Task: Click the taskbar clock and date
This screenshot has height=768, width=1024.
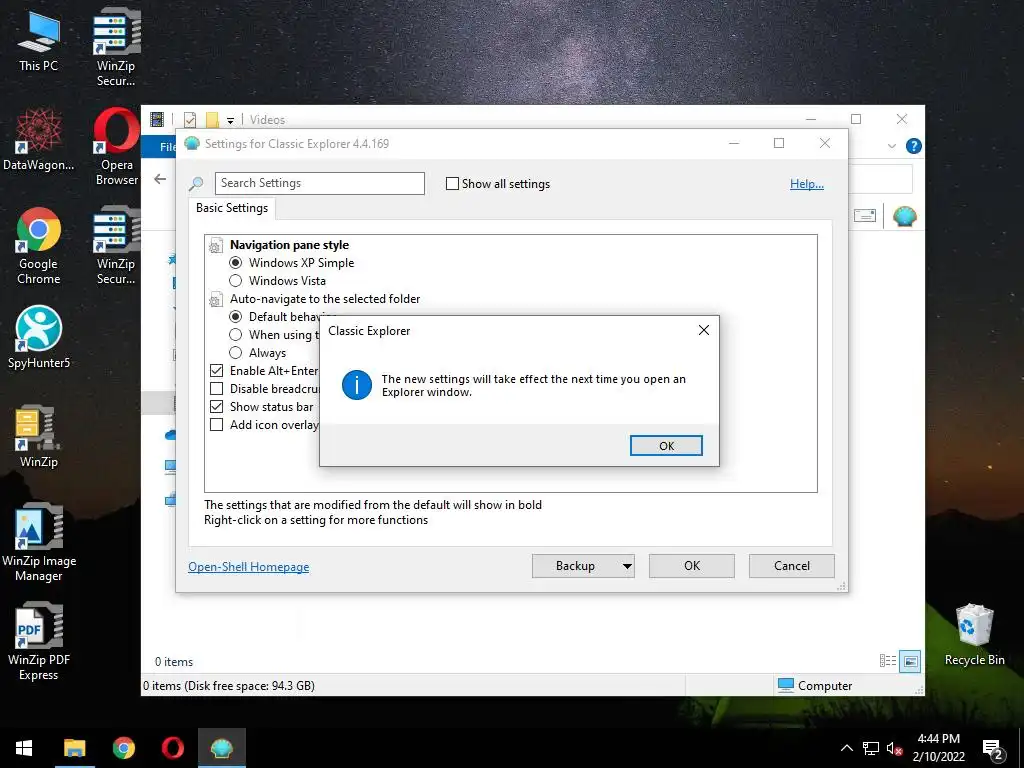Action: (938, 748)
